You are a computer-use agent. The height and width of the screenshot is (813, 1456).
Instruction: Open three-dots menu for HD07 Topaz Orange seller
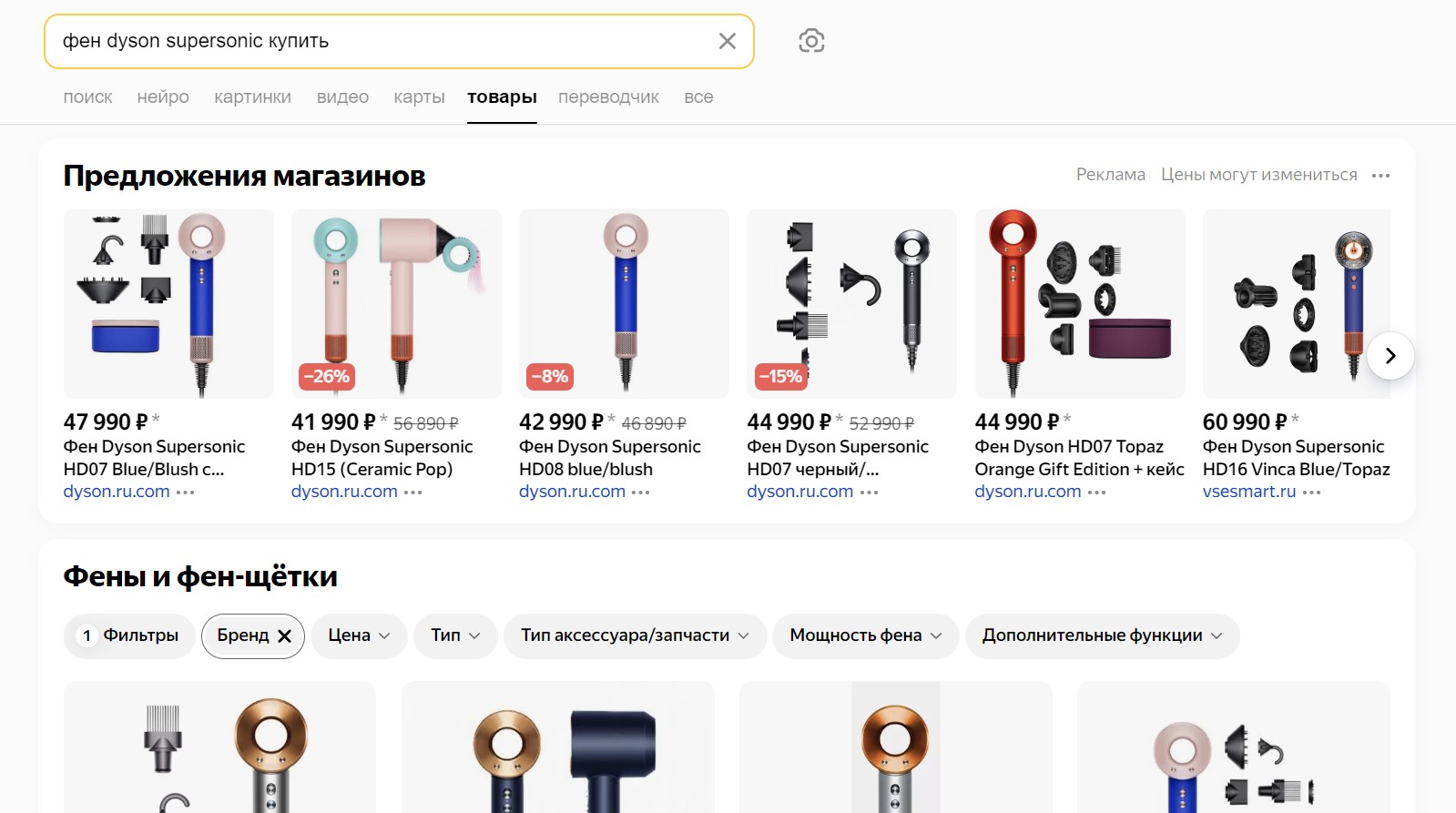(1097, 493)
